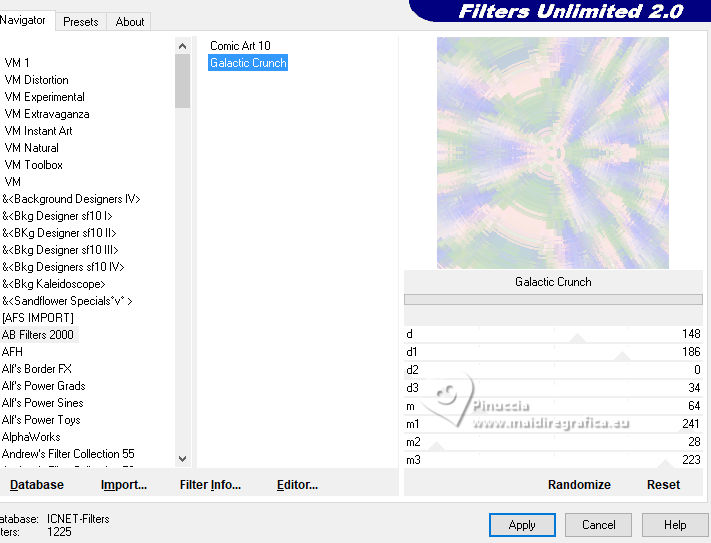
Task: Select VM Instant Art category
Action: [39, 131]
